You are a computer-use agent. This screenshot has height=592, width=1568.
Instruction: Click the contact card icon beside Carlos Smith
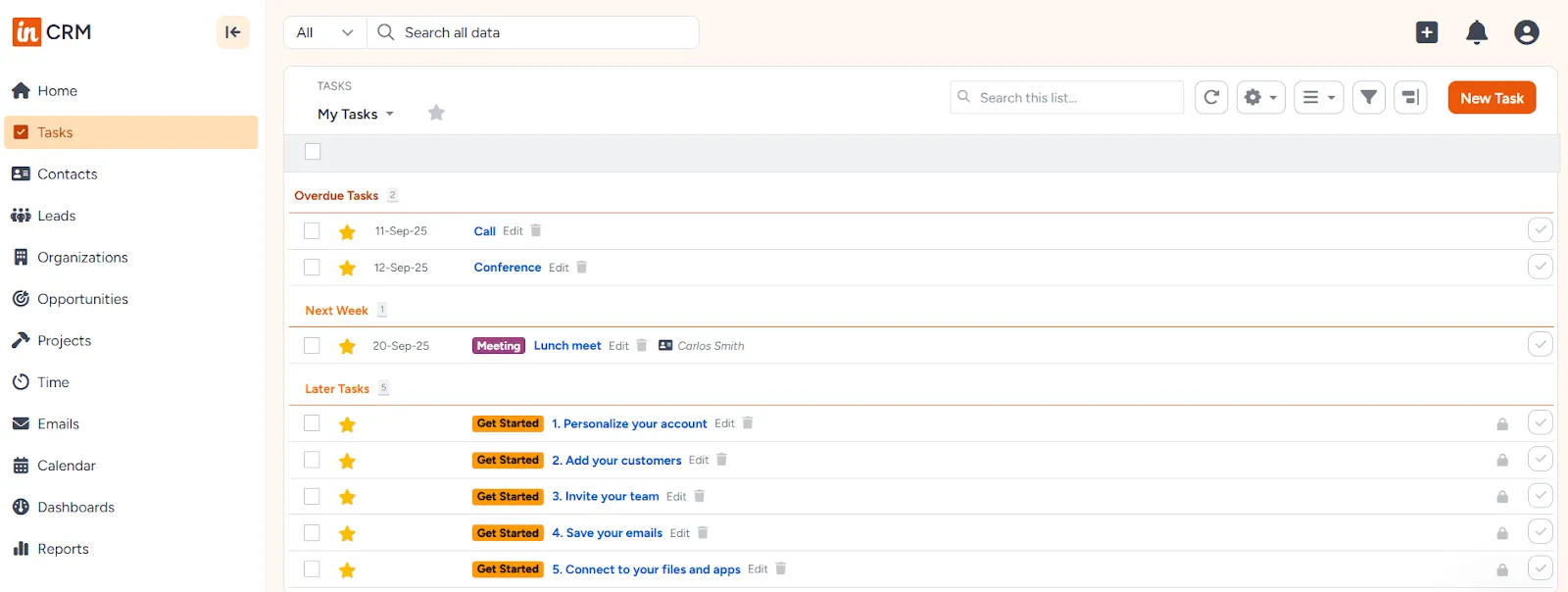(x=665, y=345)
